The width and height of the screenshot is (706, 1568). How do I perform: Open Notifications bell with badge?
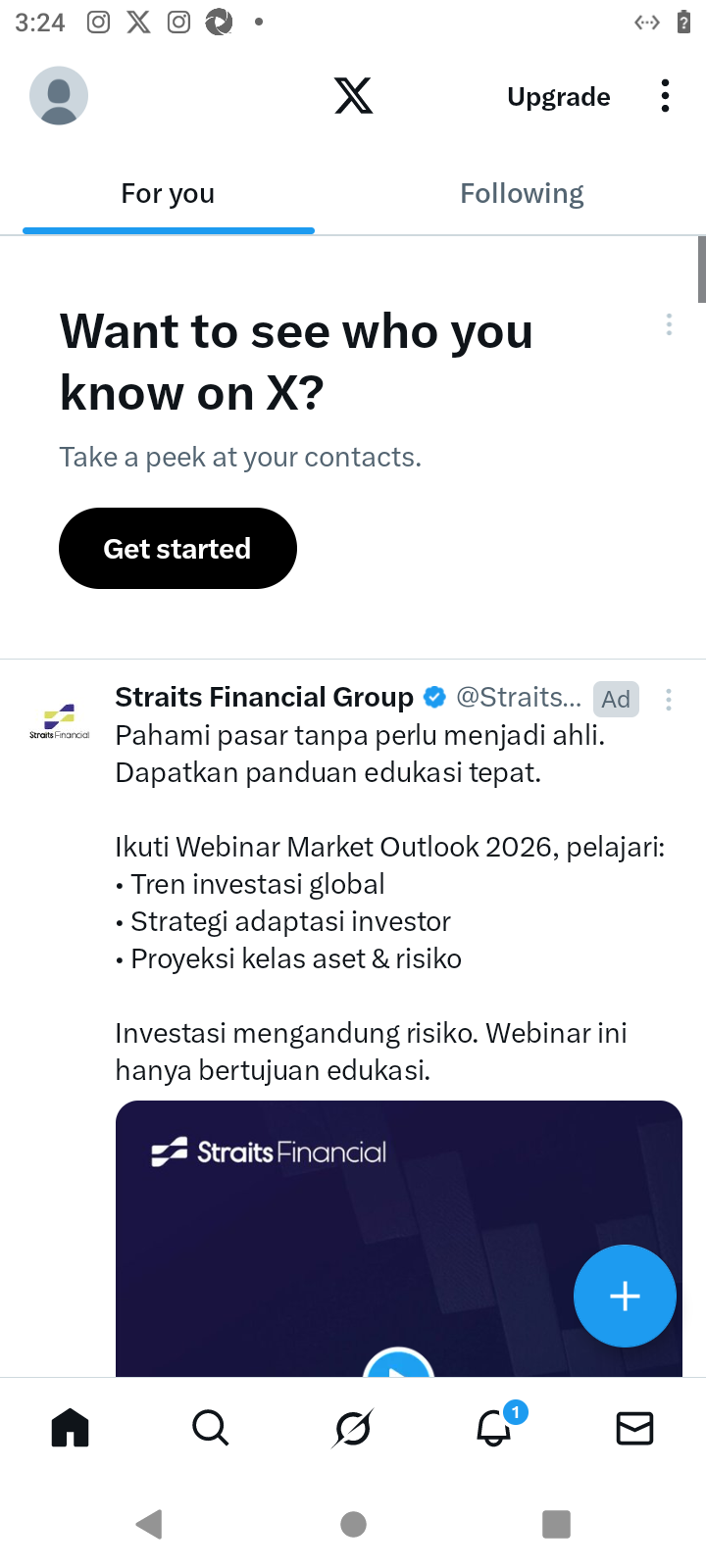(494, 1429)
